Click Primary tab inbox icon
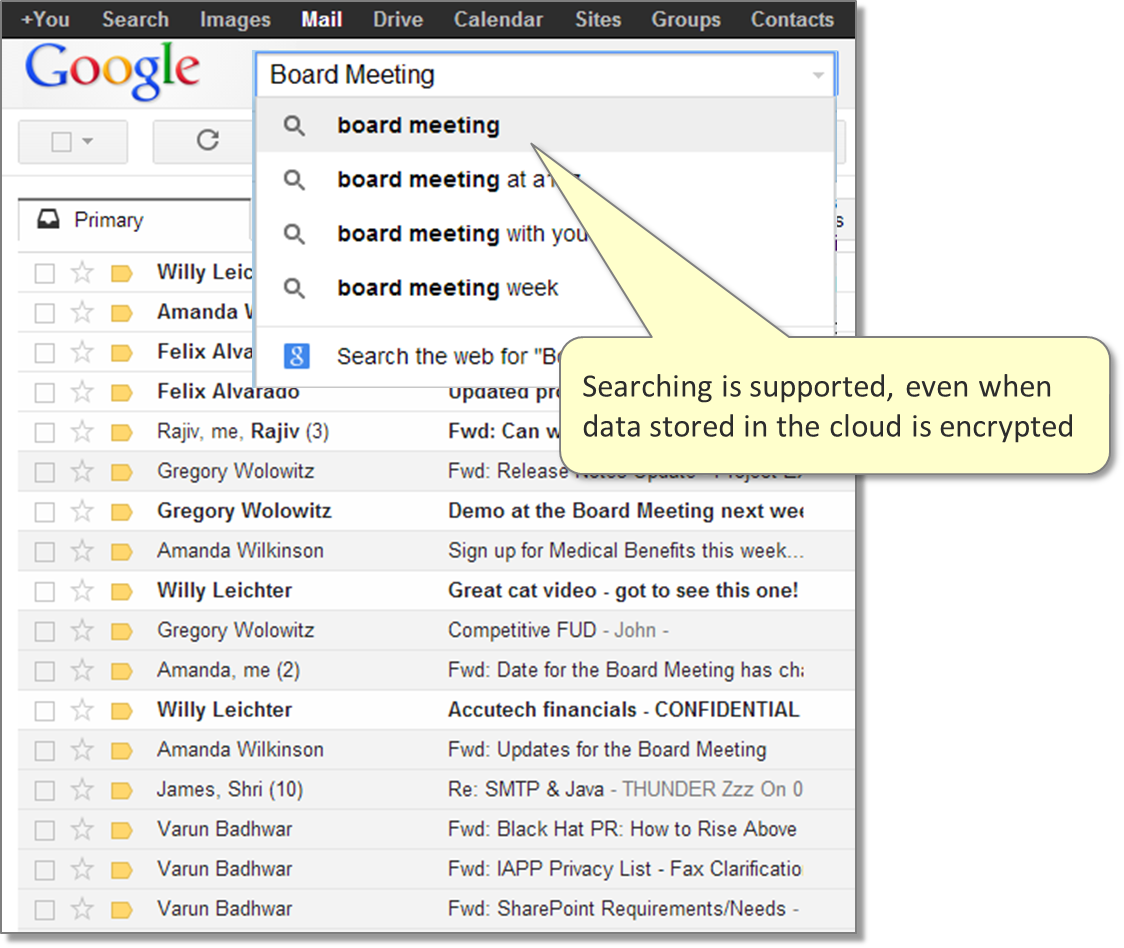 47,220
